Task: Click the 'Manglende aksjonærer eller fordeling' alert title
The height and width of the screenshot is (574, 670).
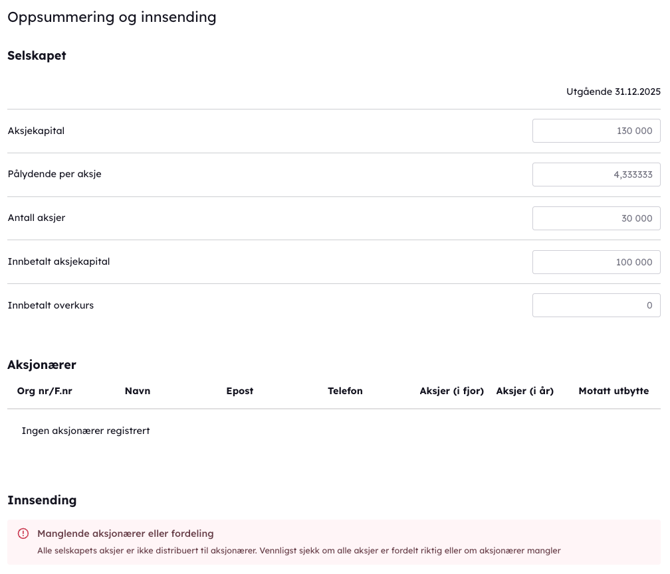Action: pyautogui.click(x=125, y=534)
